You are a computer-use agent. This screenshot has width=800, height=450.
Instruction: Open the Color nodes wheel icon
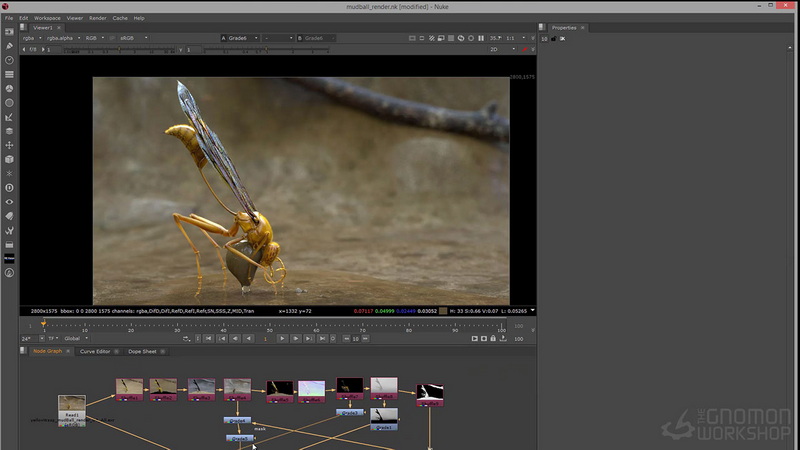[x=9, y=89]
